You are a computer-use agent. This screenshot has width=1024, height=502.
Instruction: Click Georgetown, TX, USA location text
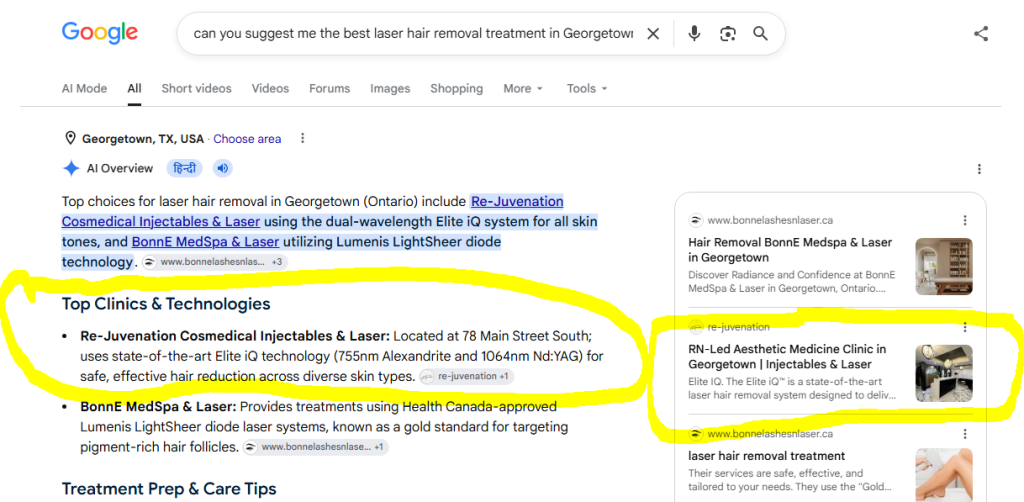(x=143, y=138)
